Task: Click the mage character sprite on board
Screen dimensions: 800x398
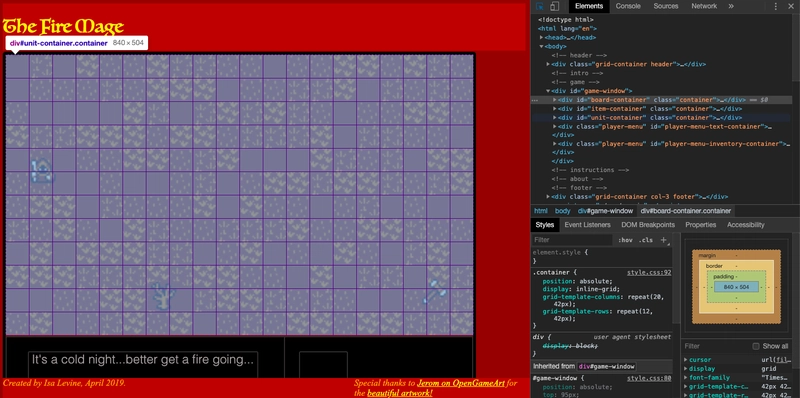Action: pyautogui.click(x=41, y=171)
